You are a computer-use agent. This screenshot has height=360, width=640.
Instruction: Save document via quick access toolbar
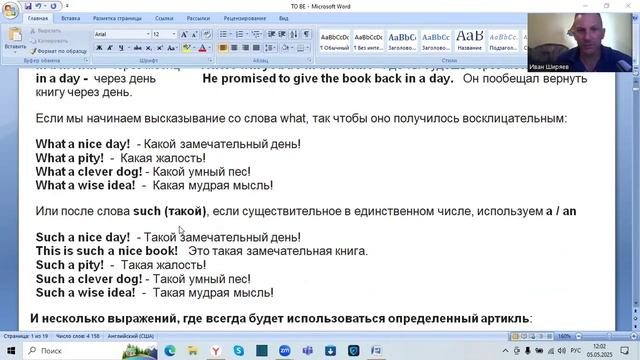pyautogui.click(x=28, y=6)
